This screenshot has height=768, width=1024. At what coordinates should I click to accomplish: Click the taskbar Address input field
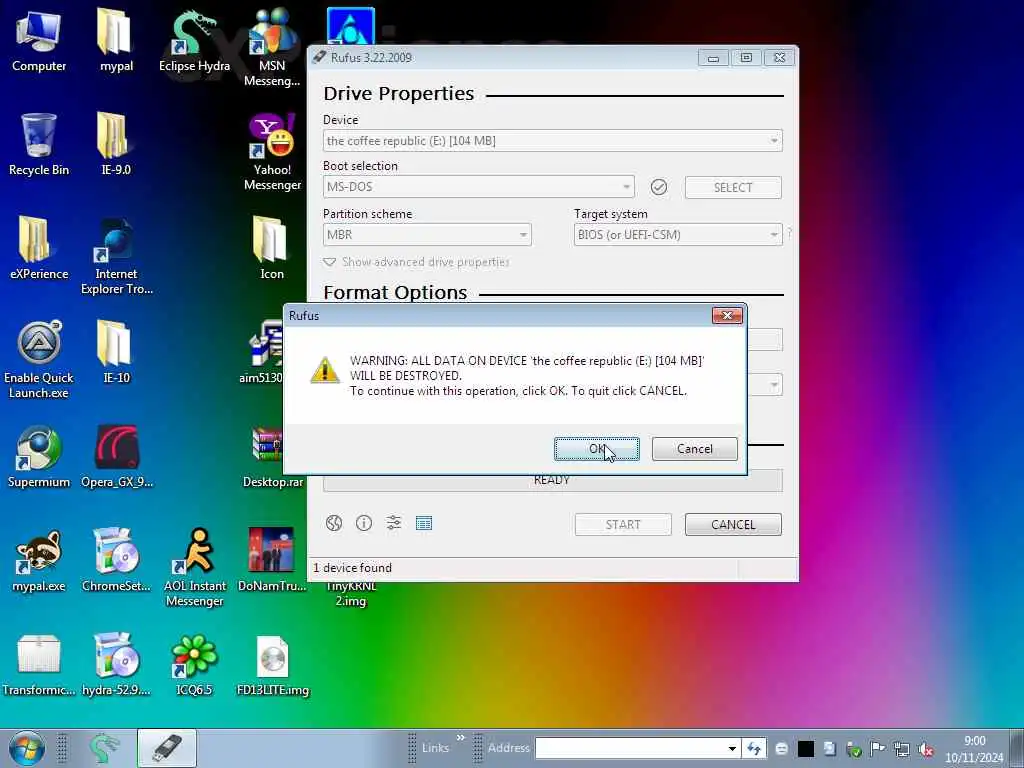click(630, 748)
